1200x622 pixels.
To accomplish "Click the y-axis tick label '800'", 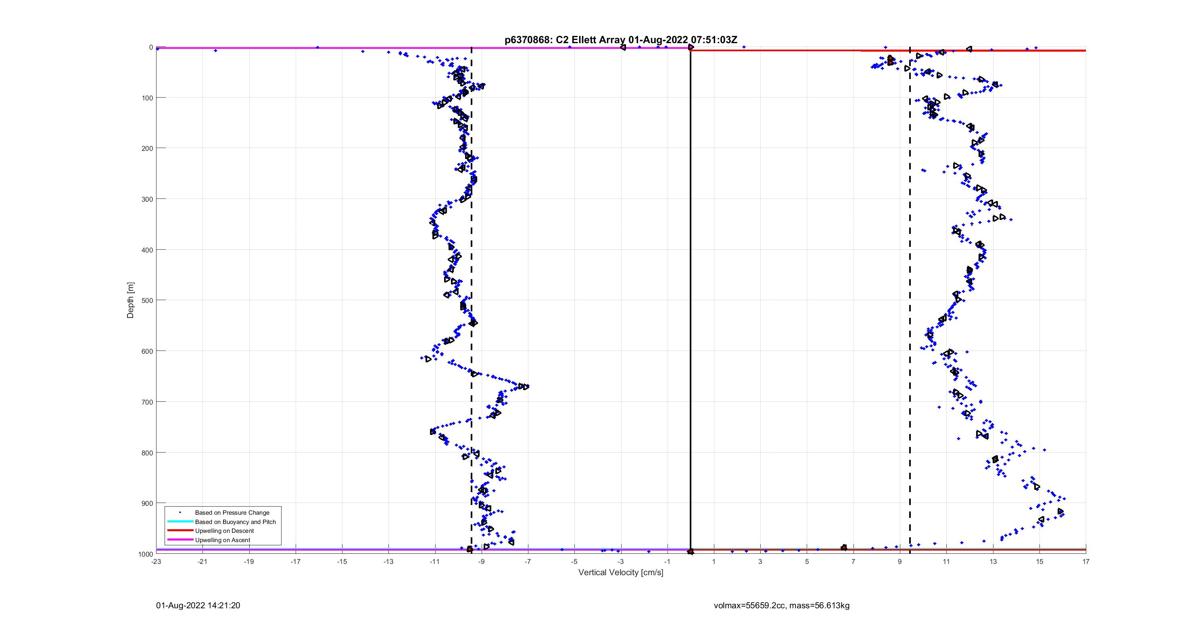I will coord(146,452).
